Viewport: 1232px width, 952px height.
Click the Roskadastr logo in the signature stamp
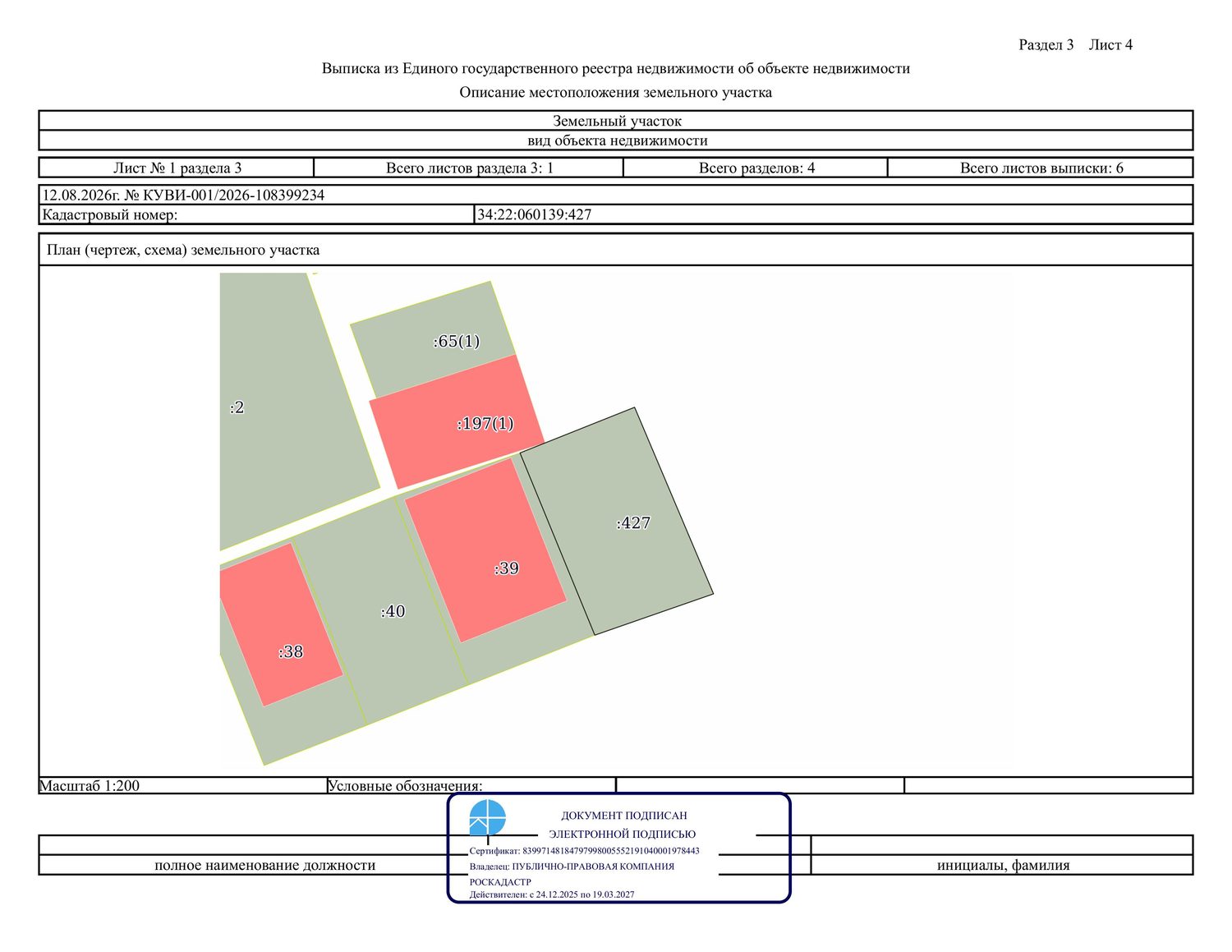[488, 818]
